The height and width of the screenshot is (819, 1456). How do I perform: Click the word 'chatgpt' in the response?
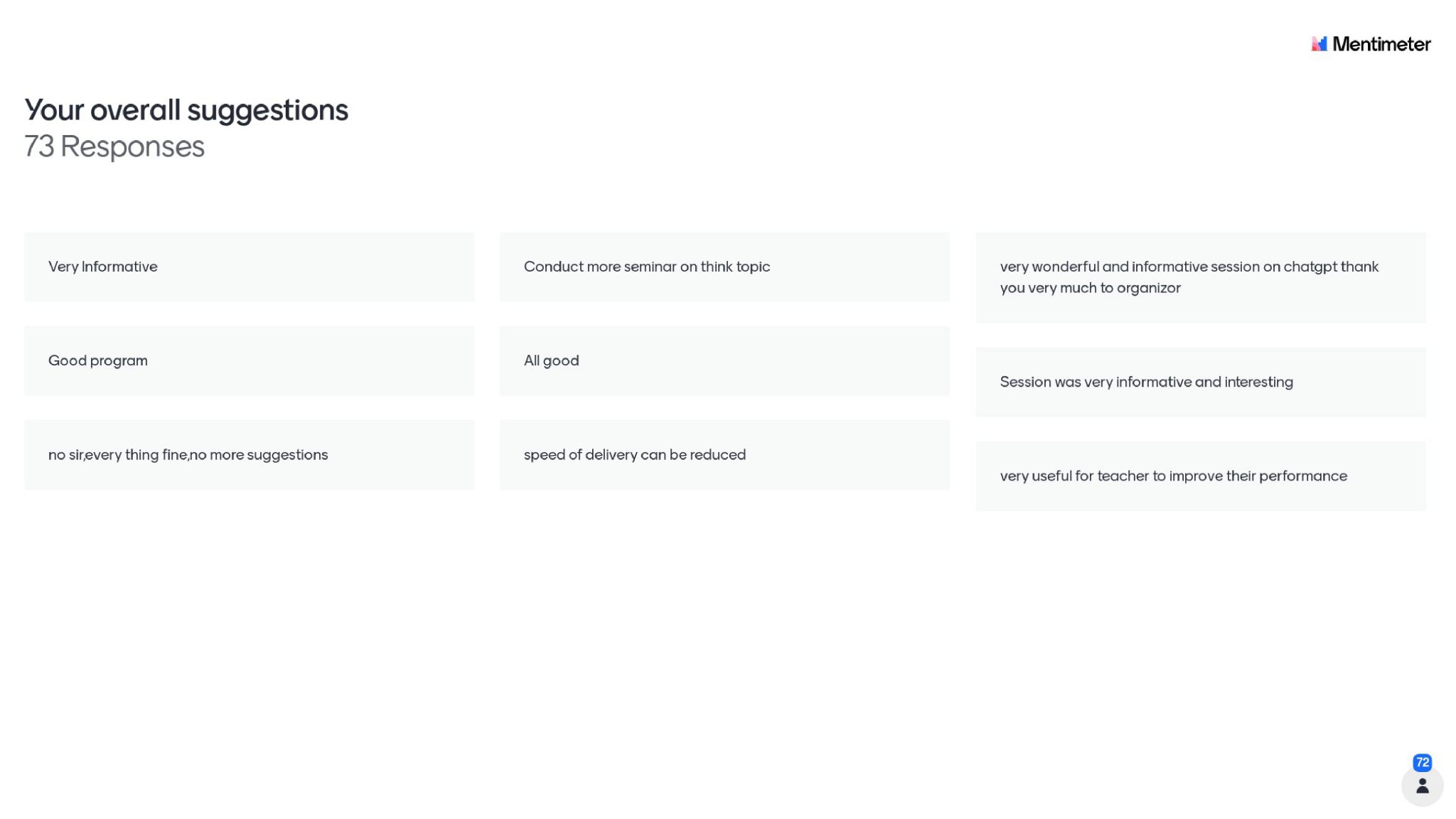click(x=1310, y=267)
